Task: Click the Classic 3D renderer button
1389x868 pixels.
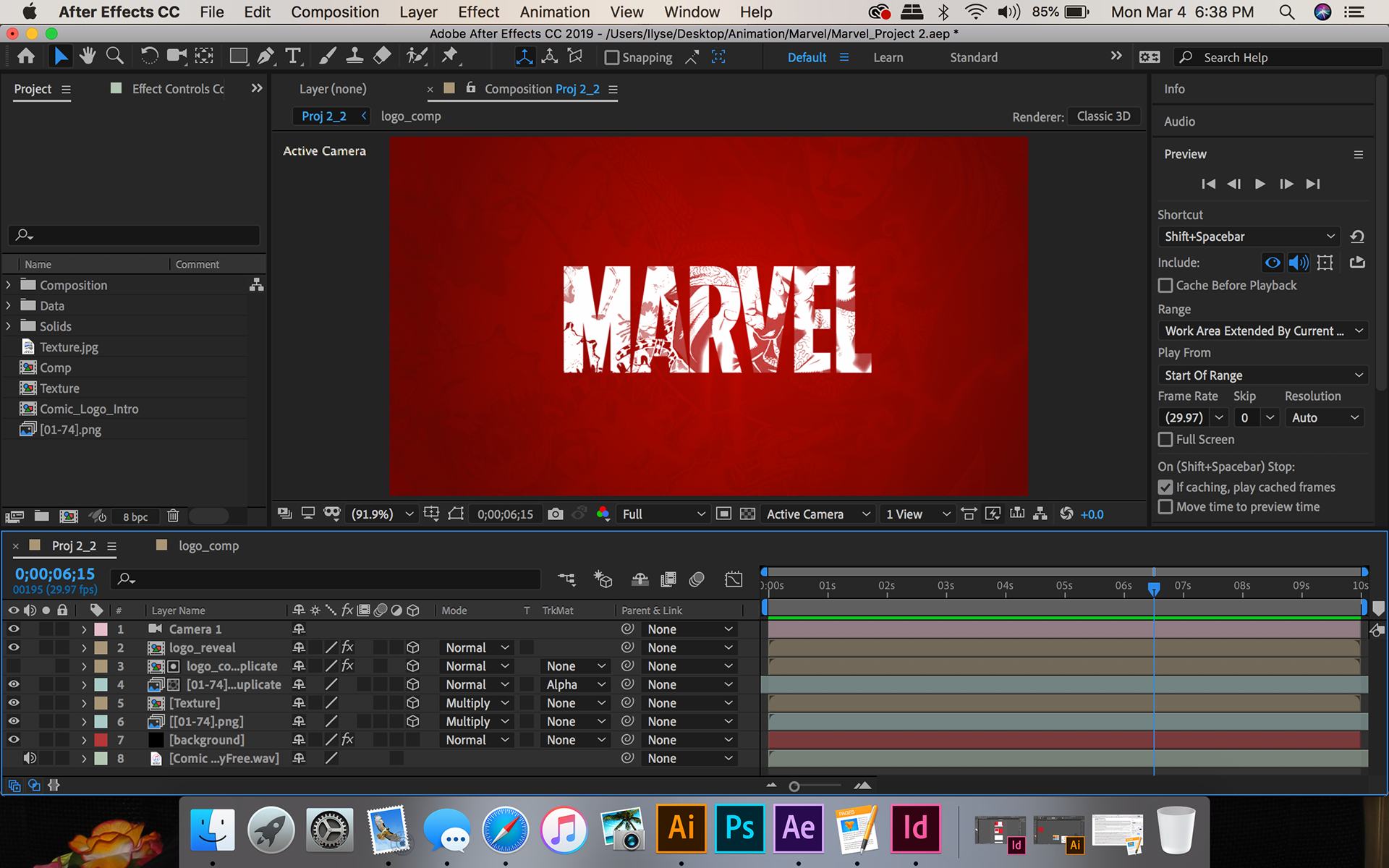Action: 1103,116
